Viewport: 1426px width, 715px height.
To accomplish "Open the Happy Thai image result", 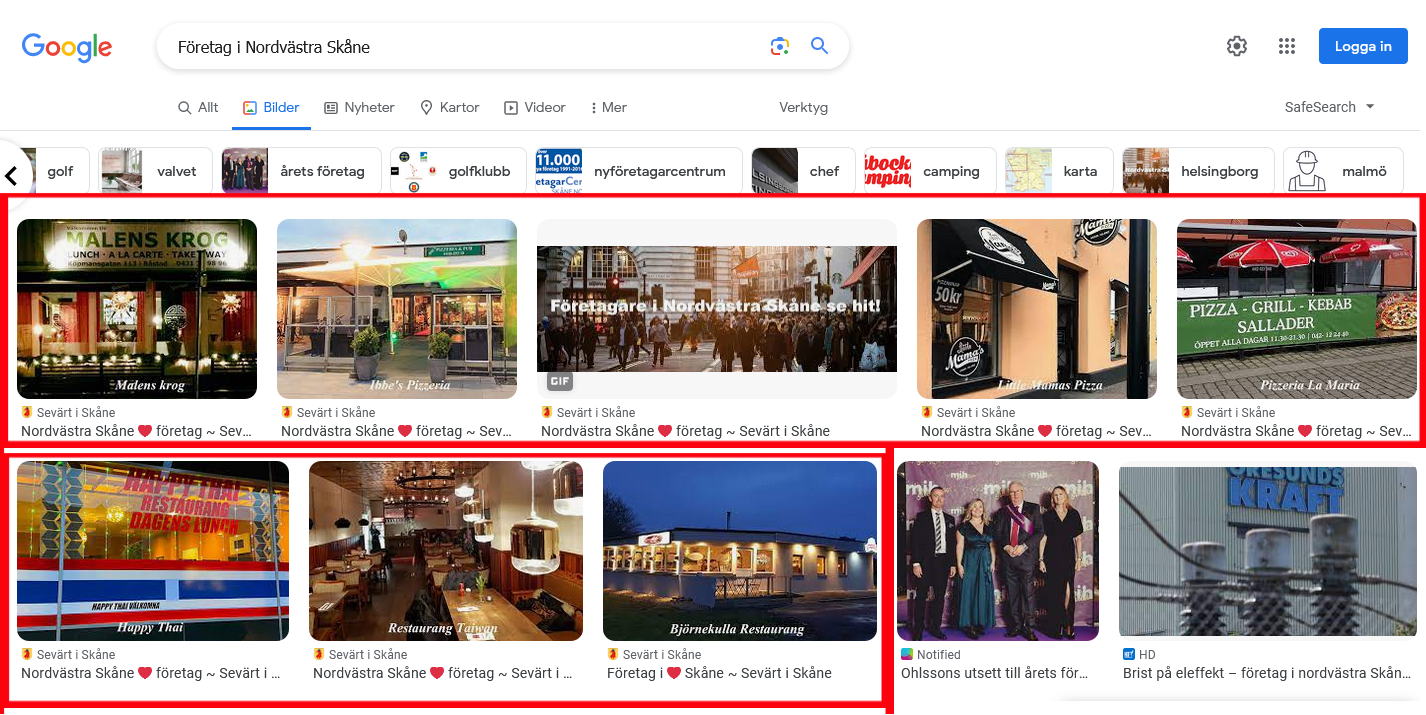I will click(153, 551).
